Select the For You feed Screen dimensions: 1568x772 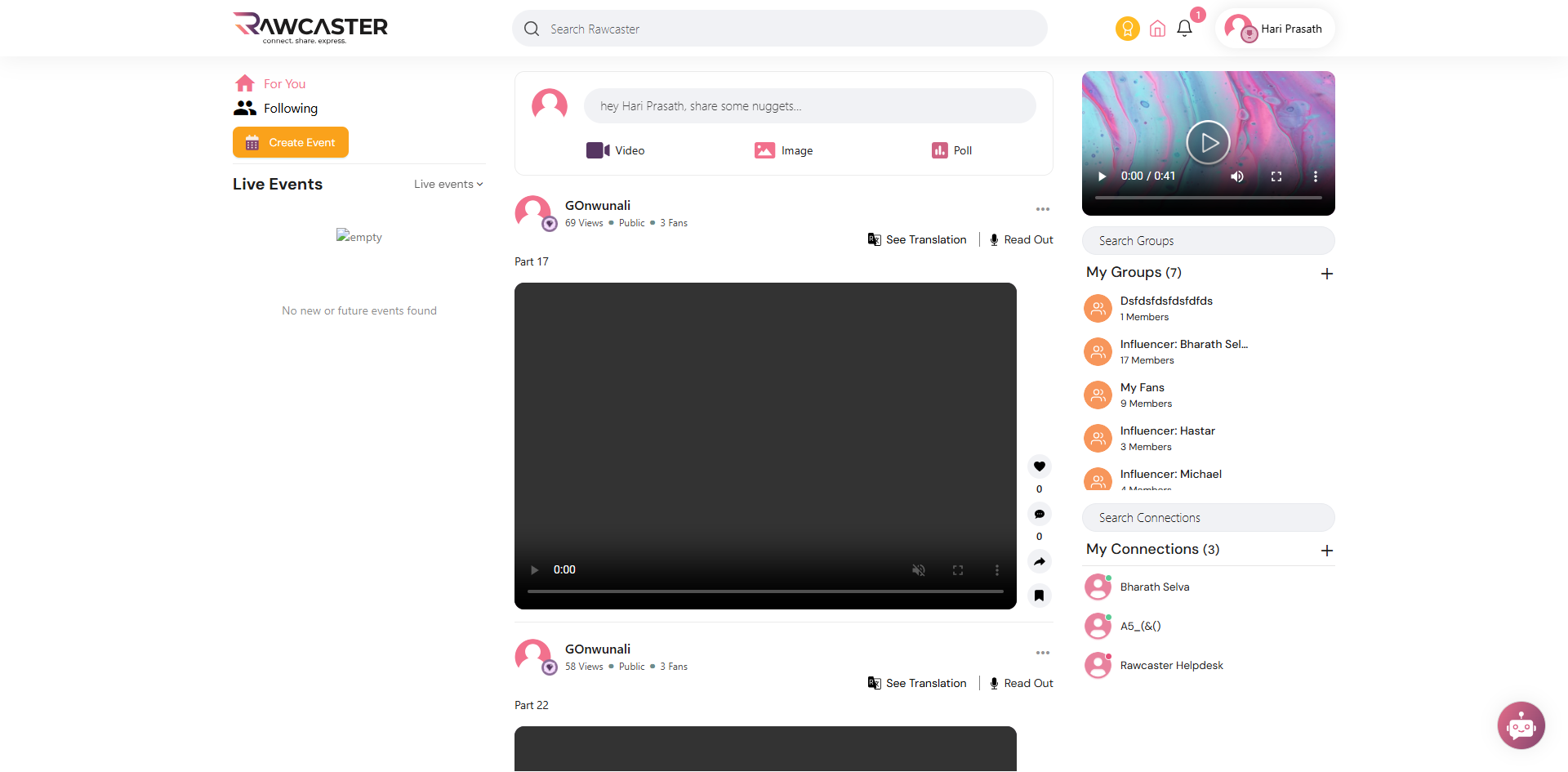point(283,84)
